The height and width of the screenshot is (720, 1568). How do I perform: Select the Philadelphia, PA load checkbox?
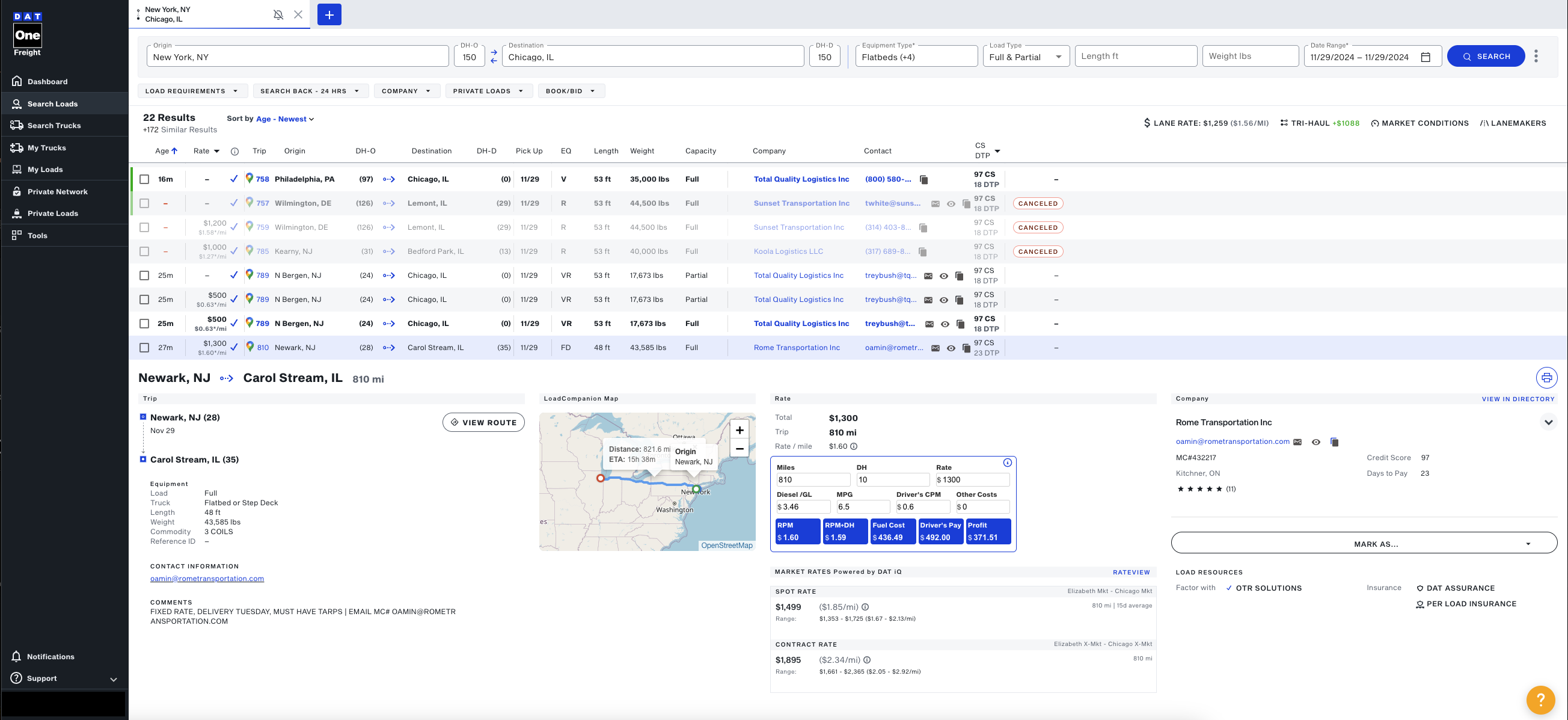[144, 179]
